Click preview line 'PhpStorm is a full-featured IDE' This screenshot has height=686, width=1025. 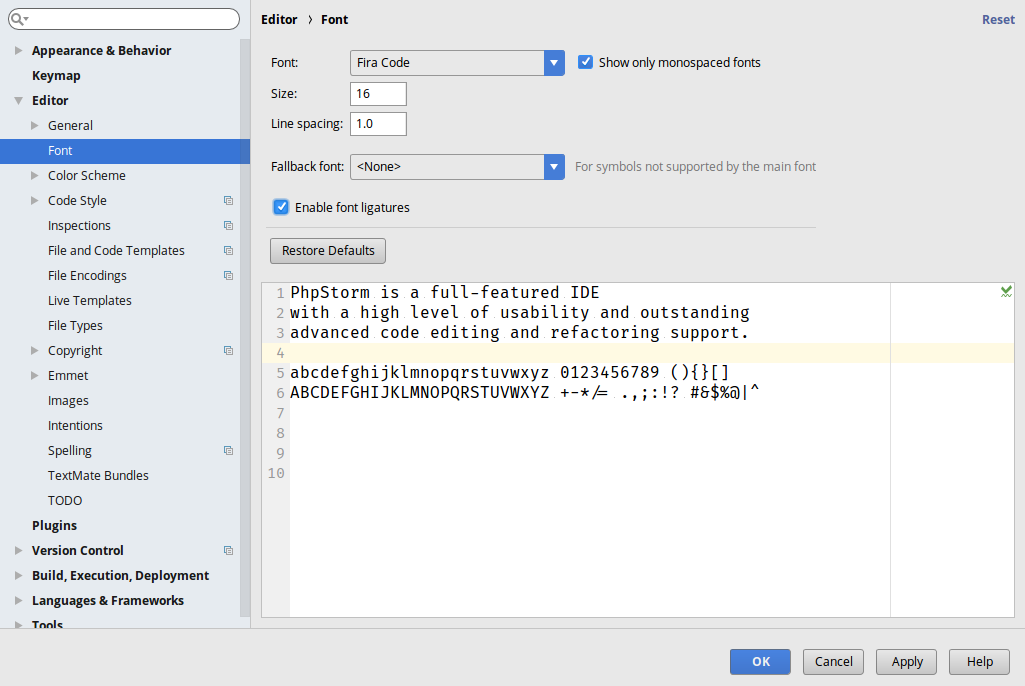[x=445, y=292]
